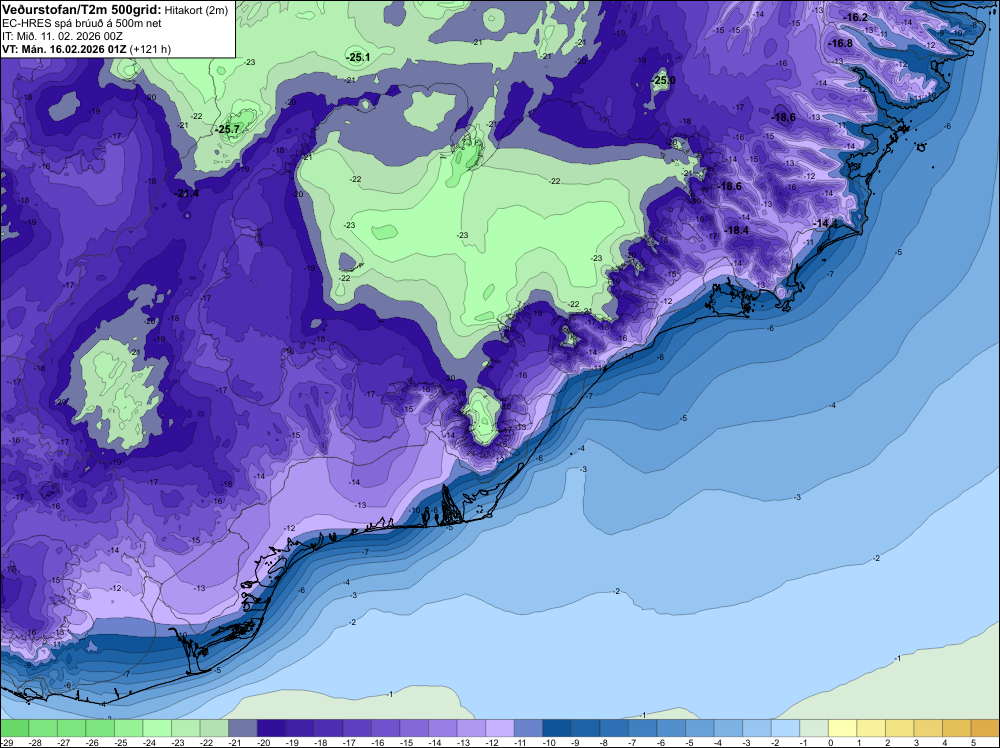Click the light blue legend swatch between -2 and -1
1000x748 pixels.
pyautogui.click(x=786, y=728)
